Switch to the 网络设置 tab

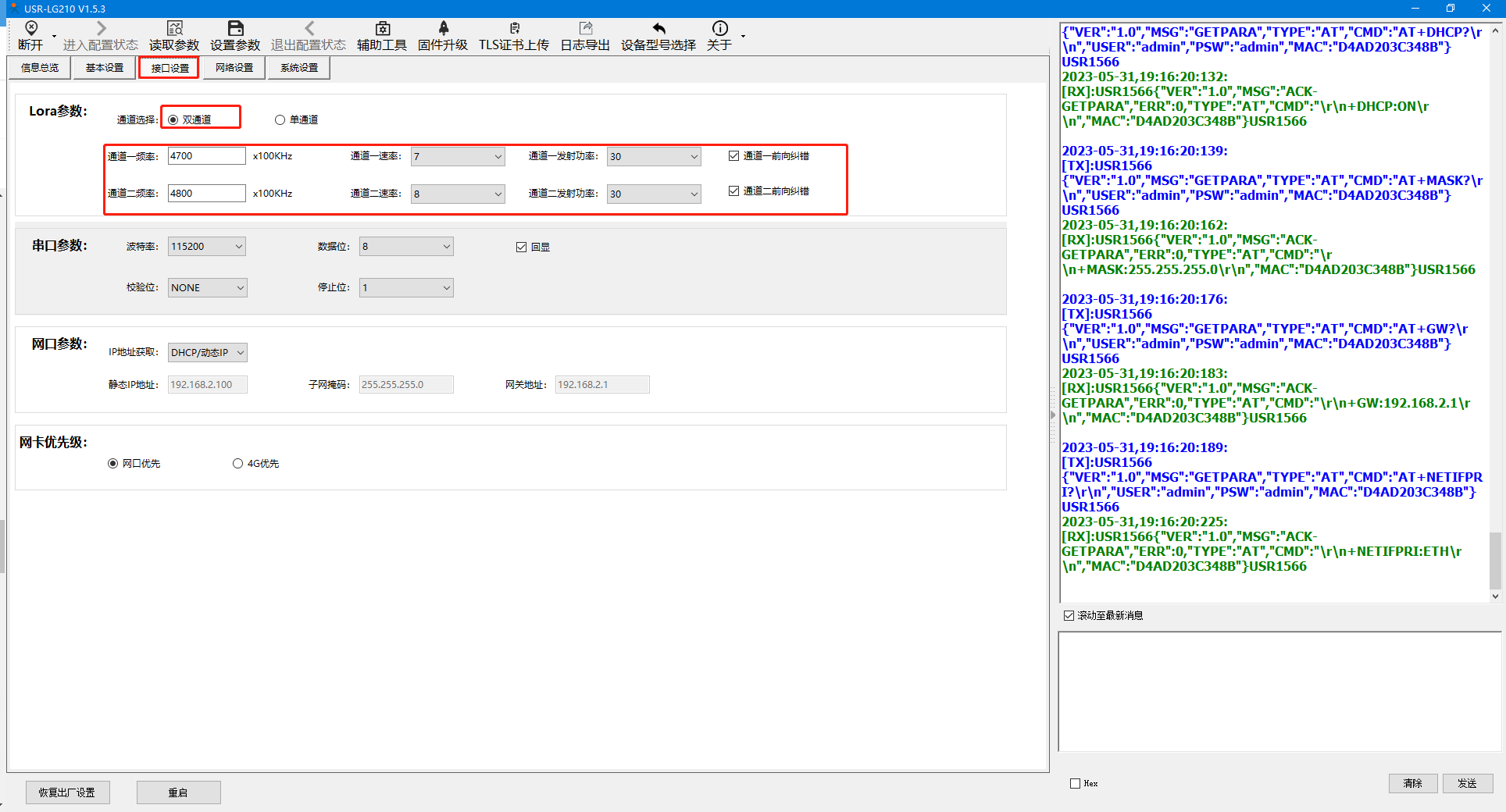(x=234, y=68)
